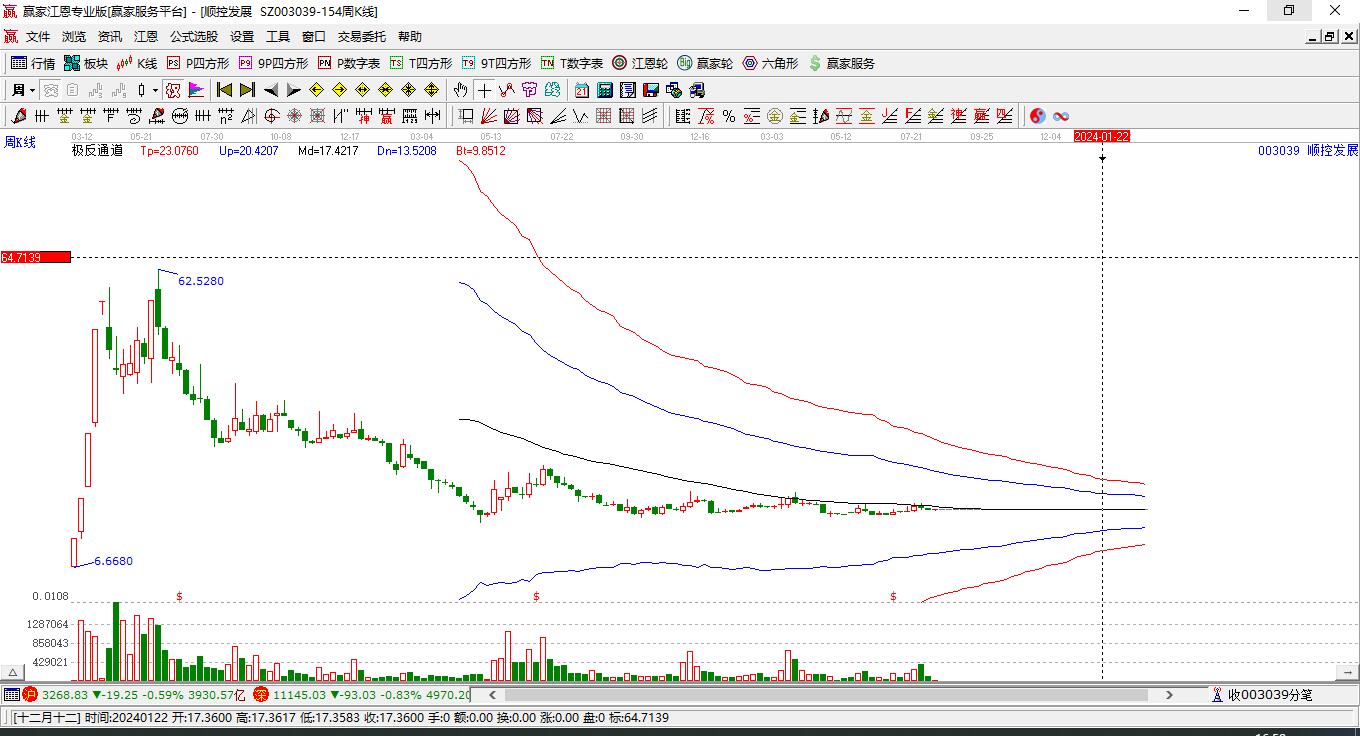Select the 2024-01-22 date marker

coord(1102,136)
